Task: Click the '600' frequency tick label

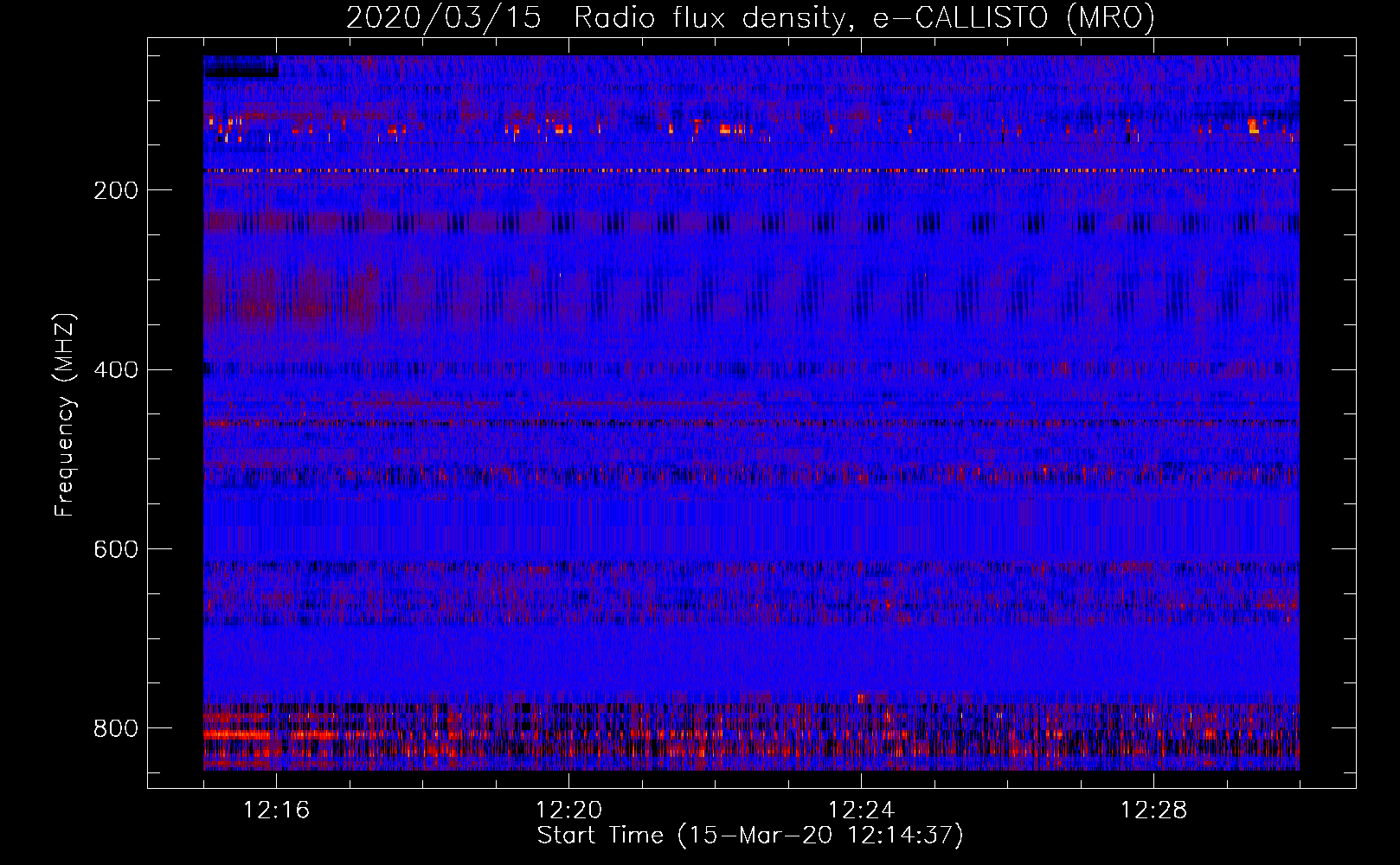Action: point(116,550)
